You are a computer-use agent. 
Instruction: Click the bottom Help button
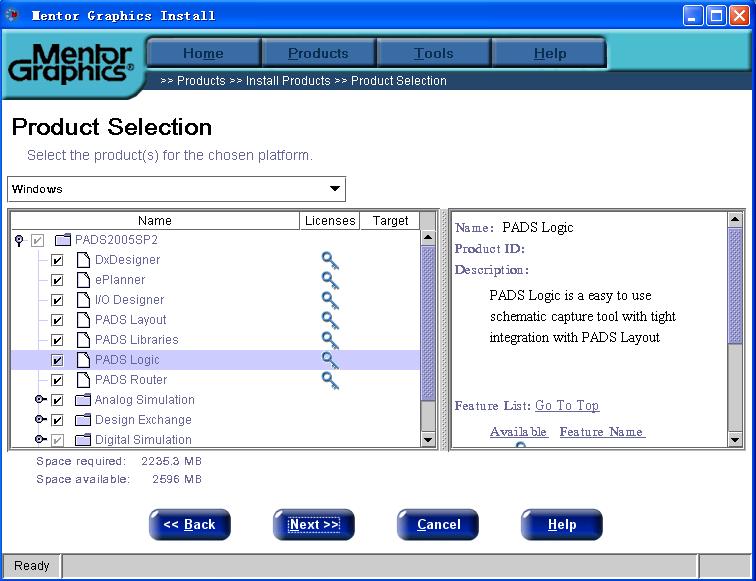[562, 525]
